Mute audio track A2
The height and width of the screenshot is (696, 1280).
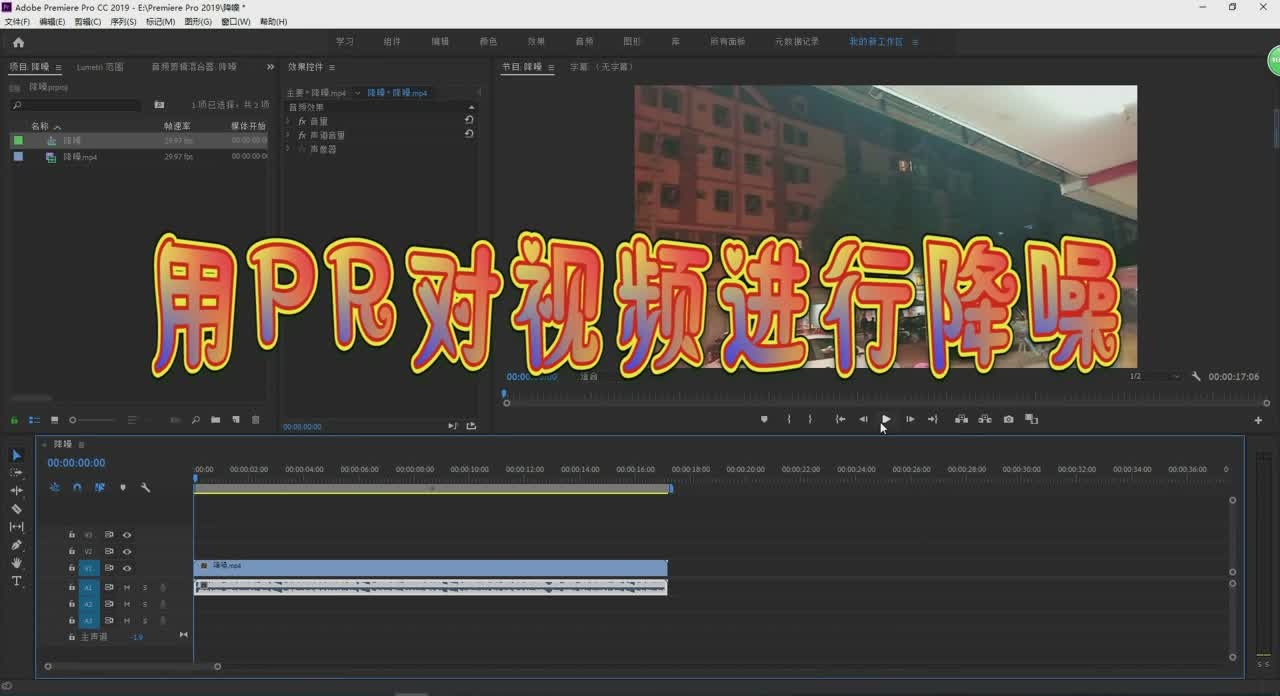(x=127, y=604)
